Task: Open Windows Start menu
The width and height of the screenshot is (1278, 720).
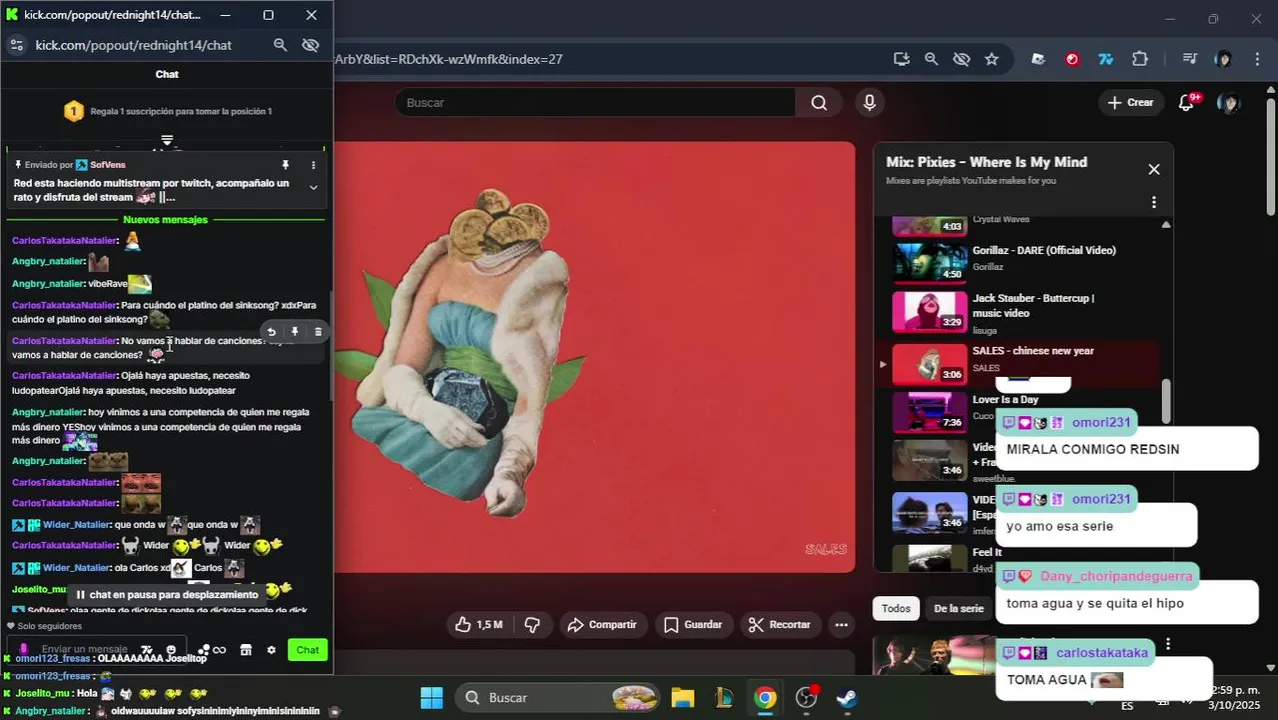Action: (x=431, y=697)
